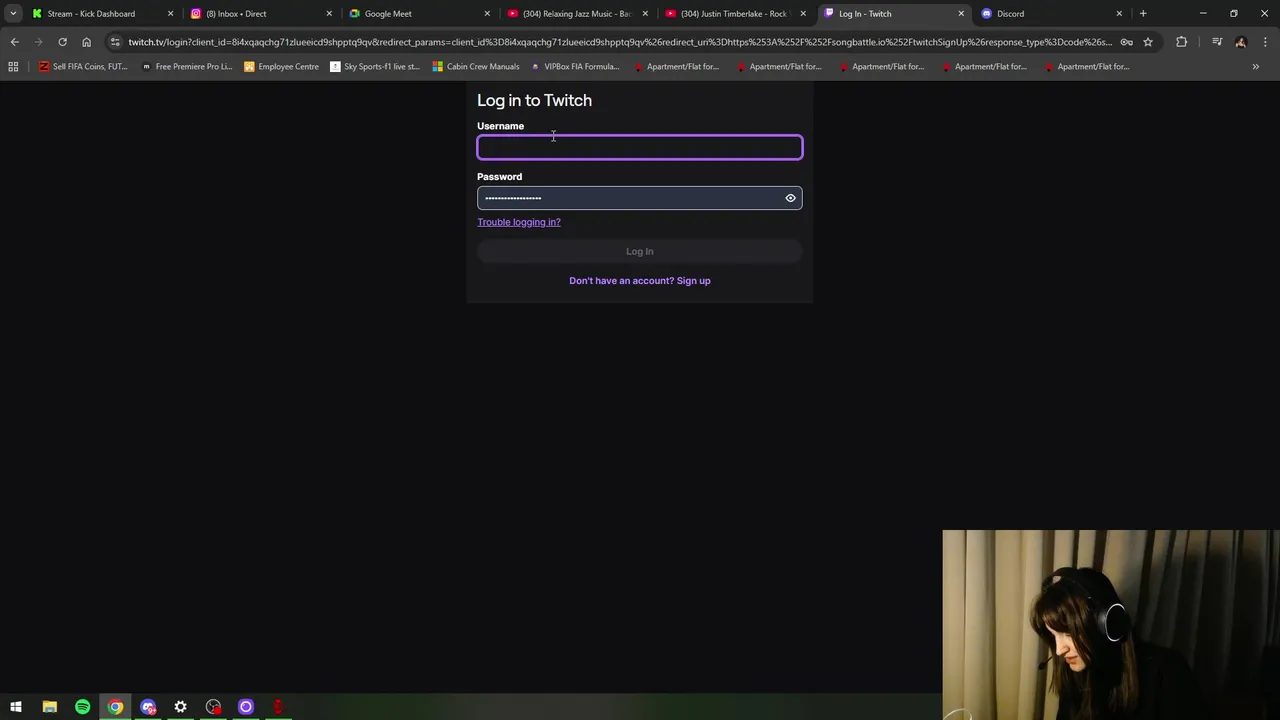
Task: Open Spotify from the taskbar
Action: pos(82,707)
